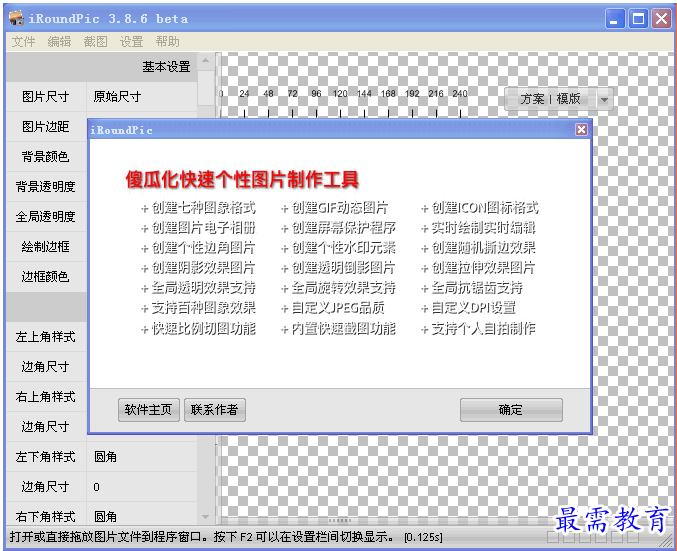Open the 编辑 menu
This screenshot has height=551, width=677.
tap(59, 41)
